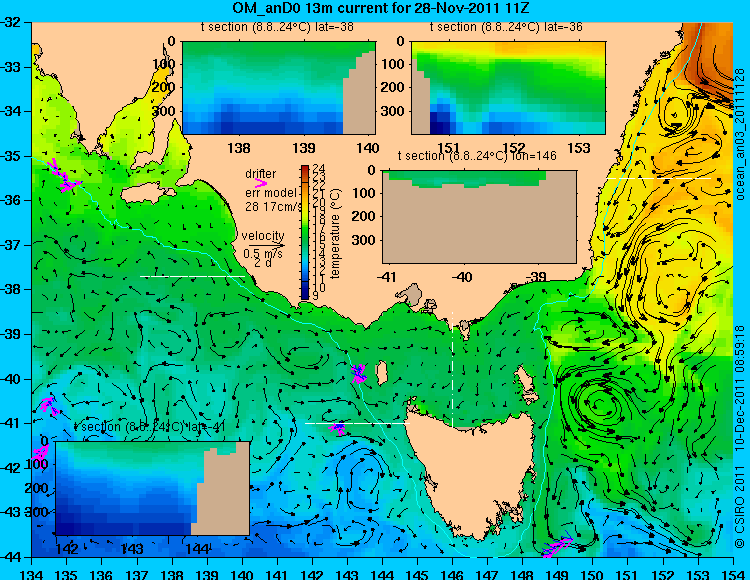Click longitude tick "150" on the bottom axis
The width and height of the screenshot is (750, 580).
[x=592, y=574]
